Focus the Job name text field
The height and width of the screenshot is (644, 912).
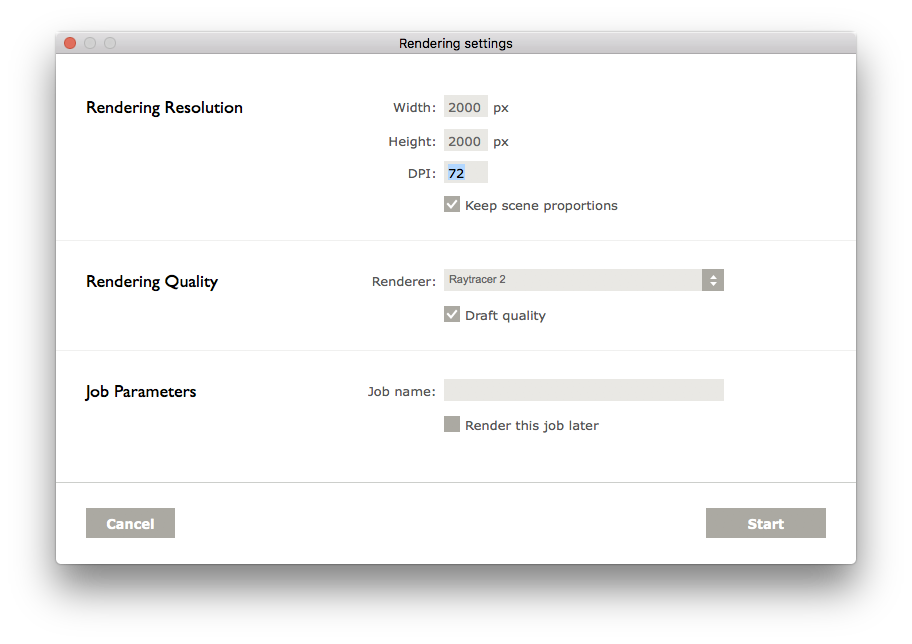583,390
